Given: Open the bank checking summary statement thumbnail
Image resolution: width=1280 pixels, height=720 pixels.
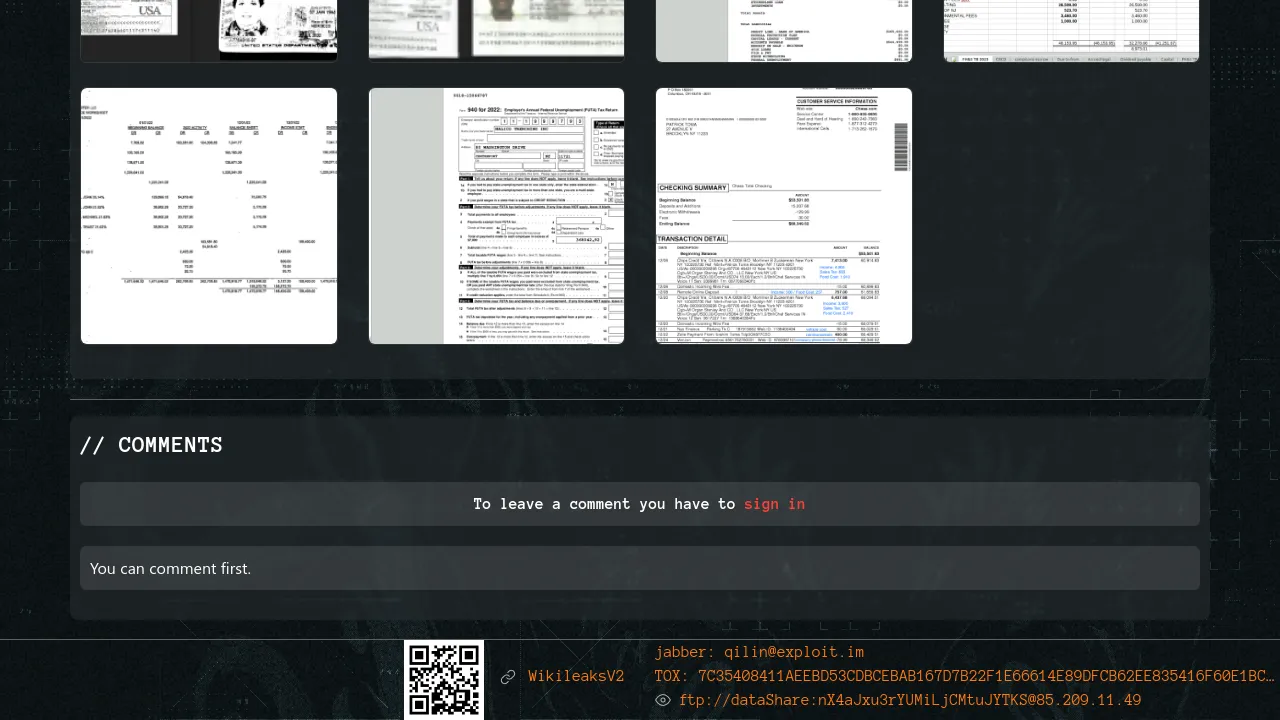Looking at the screenshot, I should 784,216.
